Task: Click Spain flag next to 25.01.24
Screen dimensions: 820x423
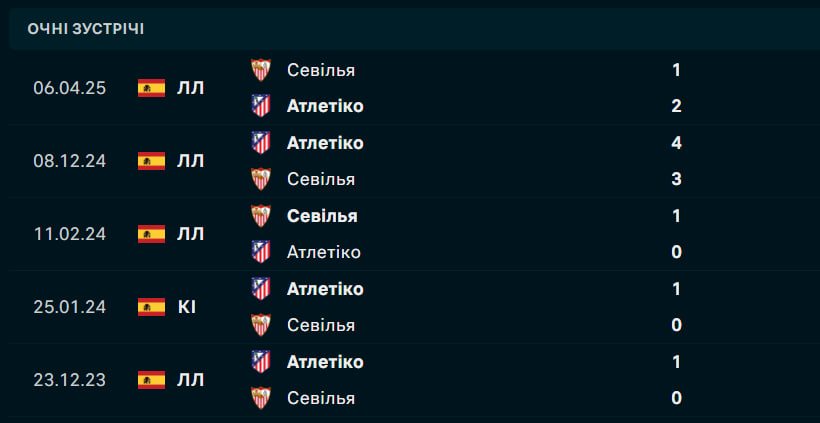Action: (x=151, y=307)
